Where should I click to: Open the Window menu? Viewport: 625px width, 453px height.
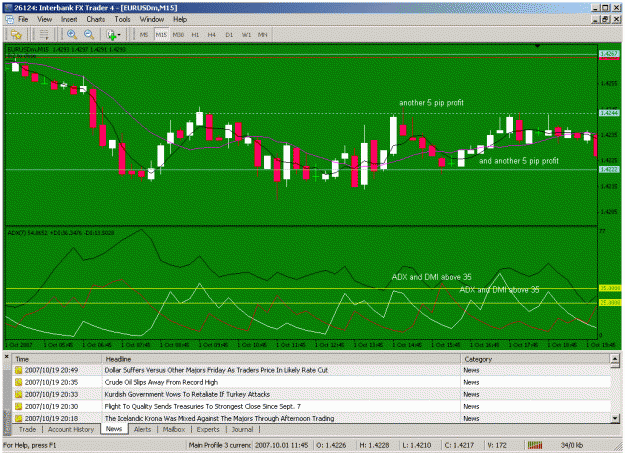[x=152, y=19]
